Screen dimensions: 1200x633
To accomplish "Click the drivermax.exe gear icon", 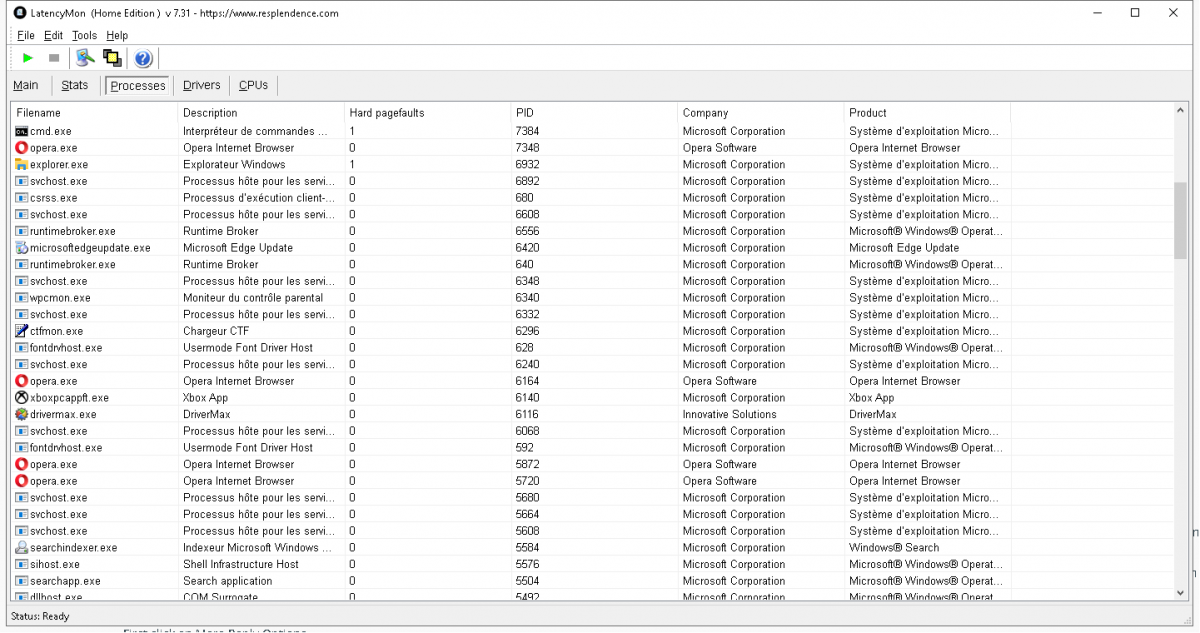I will click(22, 414).
